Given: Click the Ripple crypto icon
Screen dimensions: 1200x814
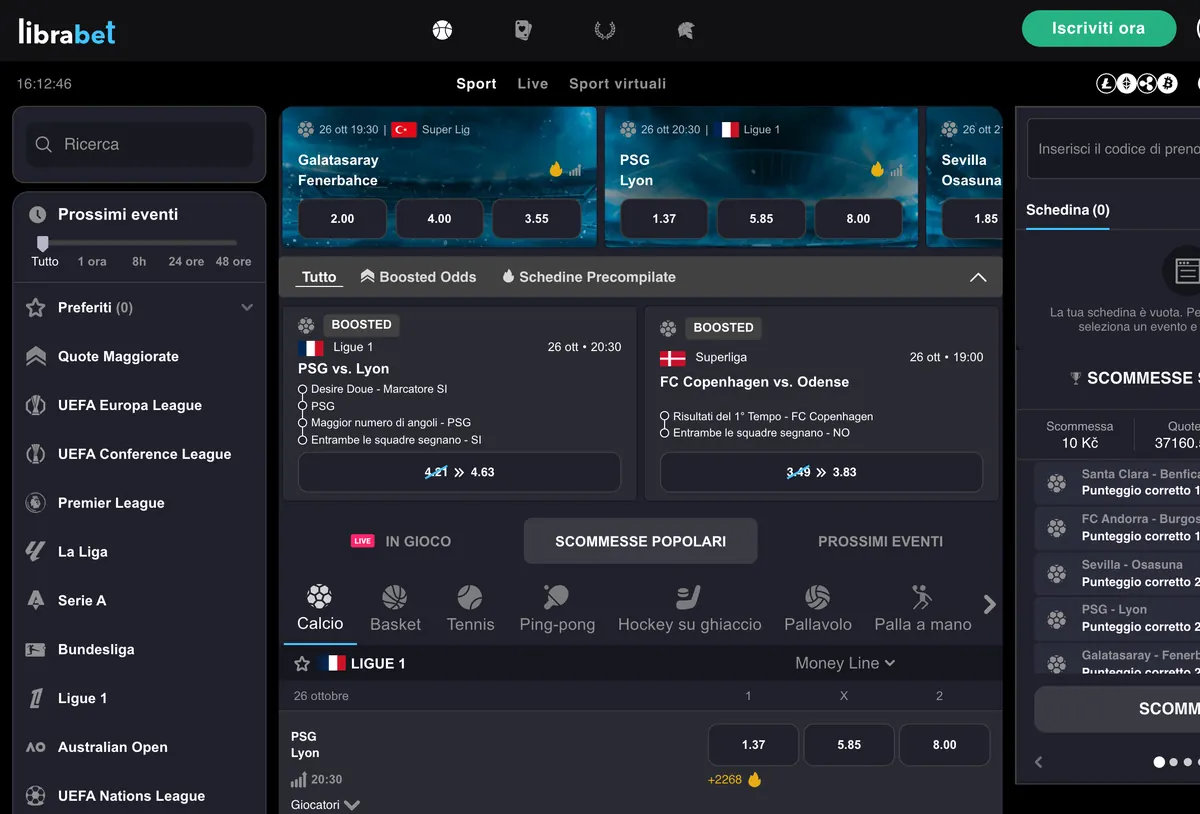Looking at the screenshot, I should tap(1147, 84).
